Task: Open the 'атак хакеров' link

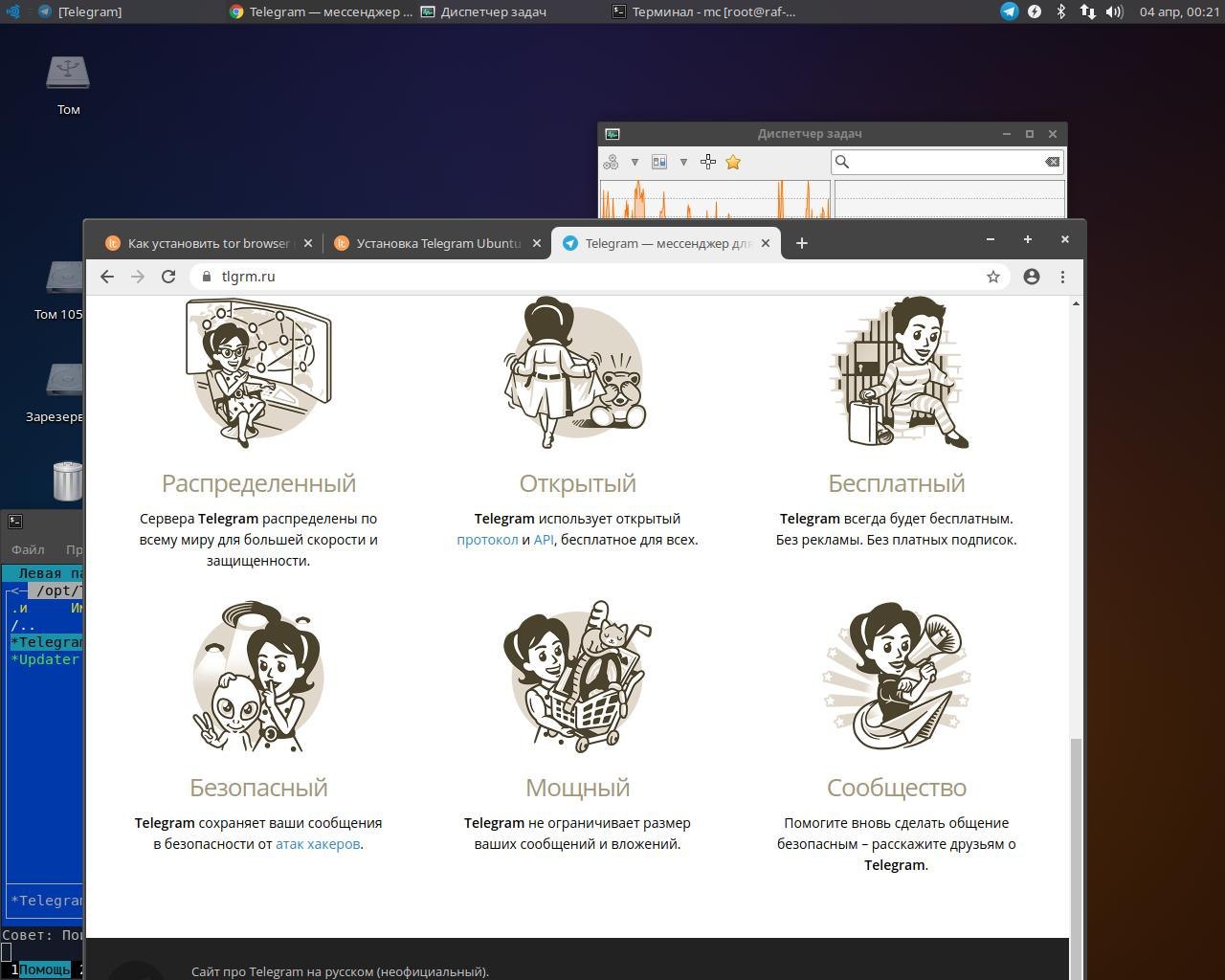Action: coord(318,844)
